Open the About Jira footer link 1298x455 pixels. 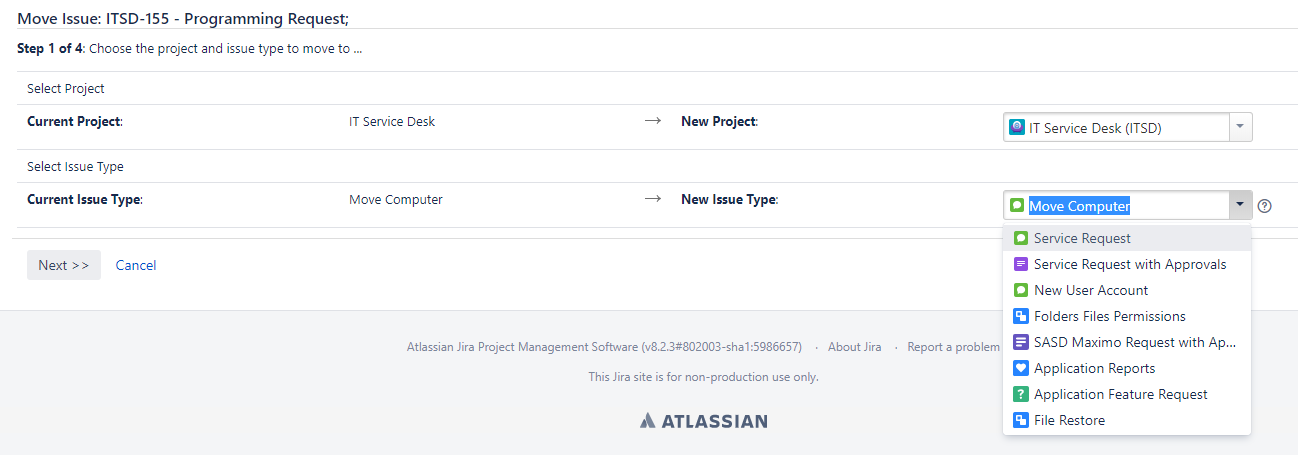pyautogui.click(x=854, y=347)
